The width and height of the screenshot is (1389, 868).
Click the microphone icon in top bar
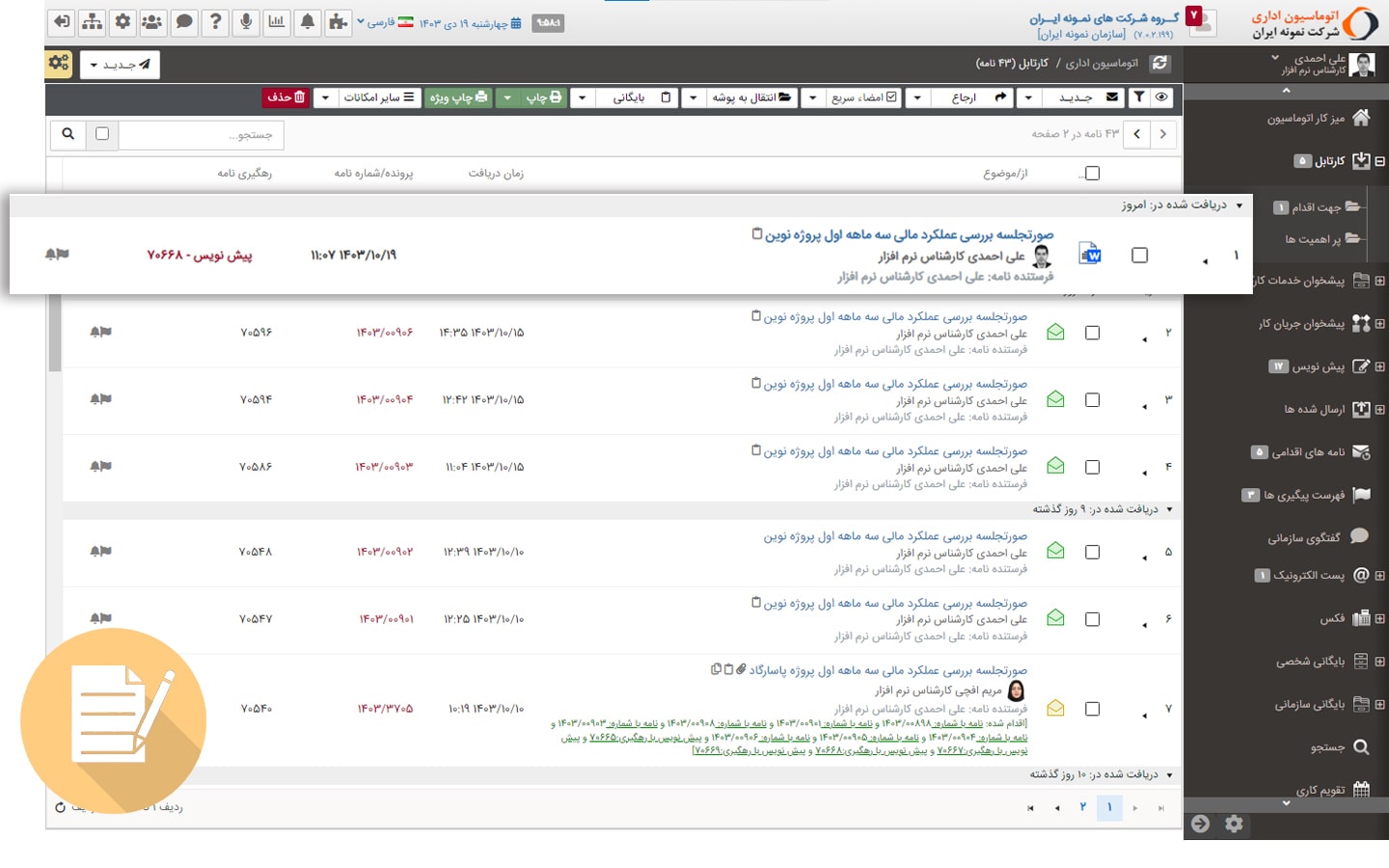[246, 21]
